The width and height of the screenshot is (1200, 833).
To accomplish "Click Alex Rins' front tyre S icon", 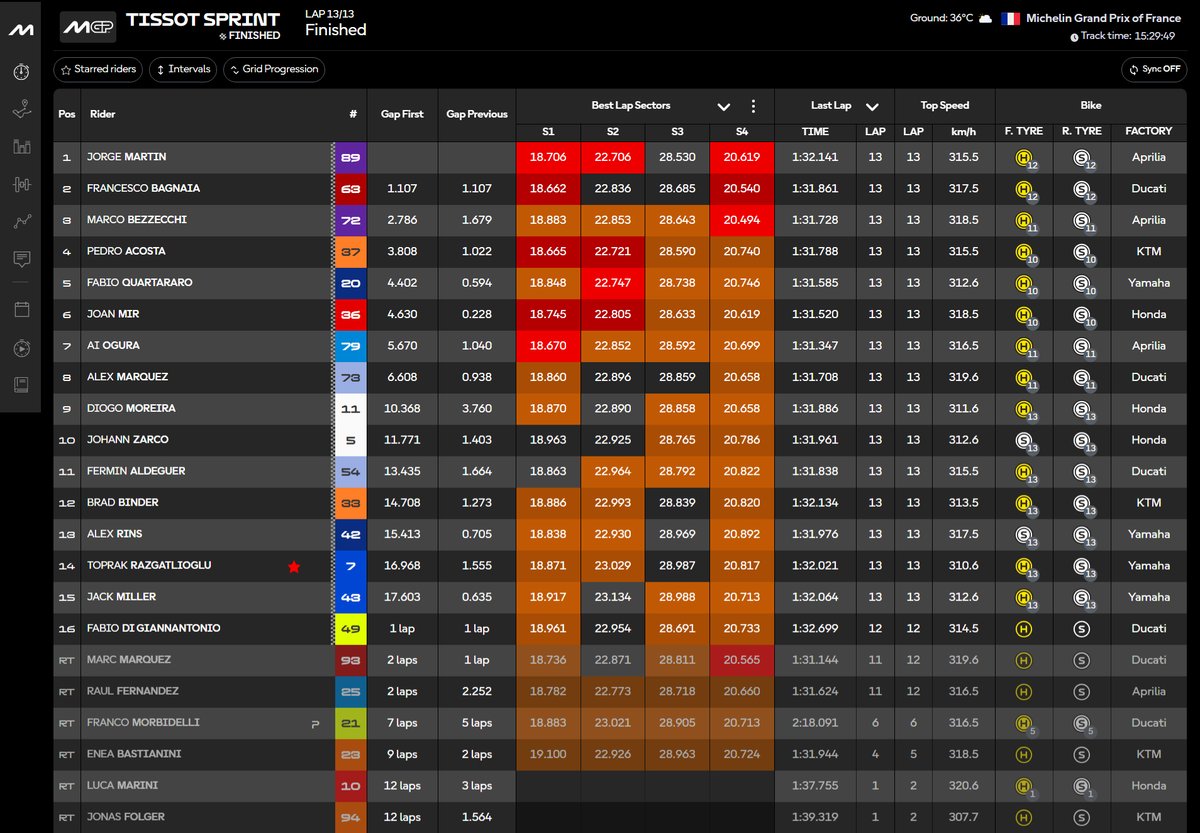I will coord(1023,534).
